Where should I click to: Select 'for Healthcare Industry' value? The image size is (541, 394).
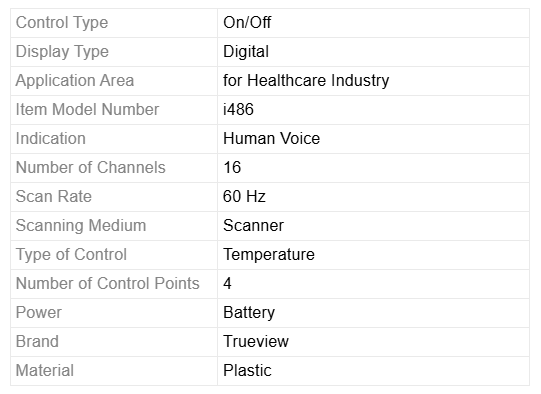pos(306,81)
